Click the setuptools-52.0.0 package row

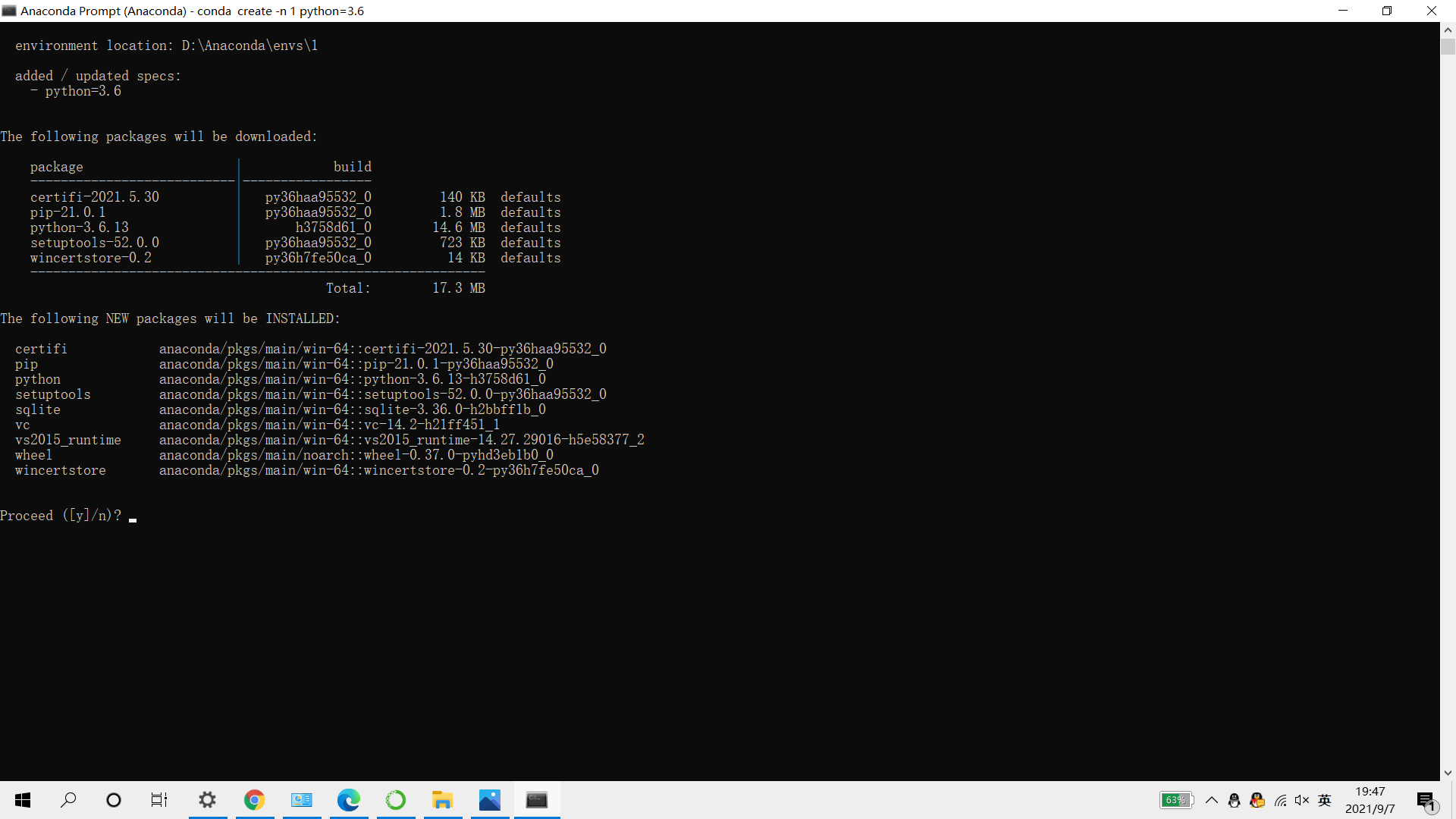(296, 243)
